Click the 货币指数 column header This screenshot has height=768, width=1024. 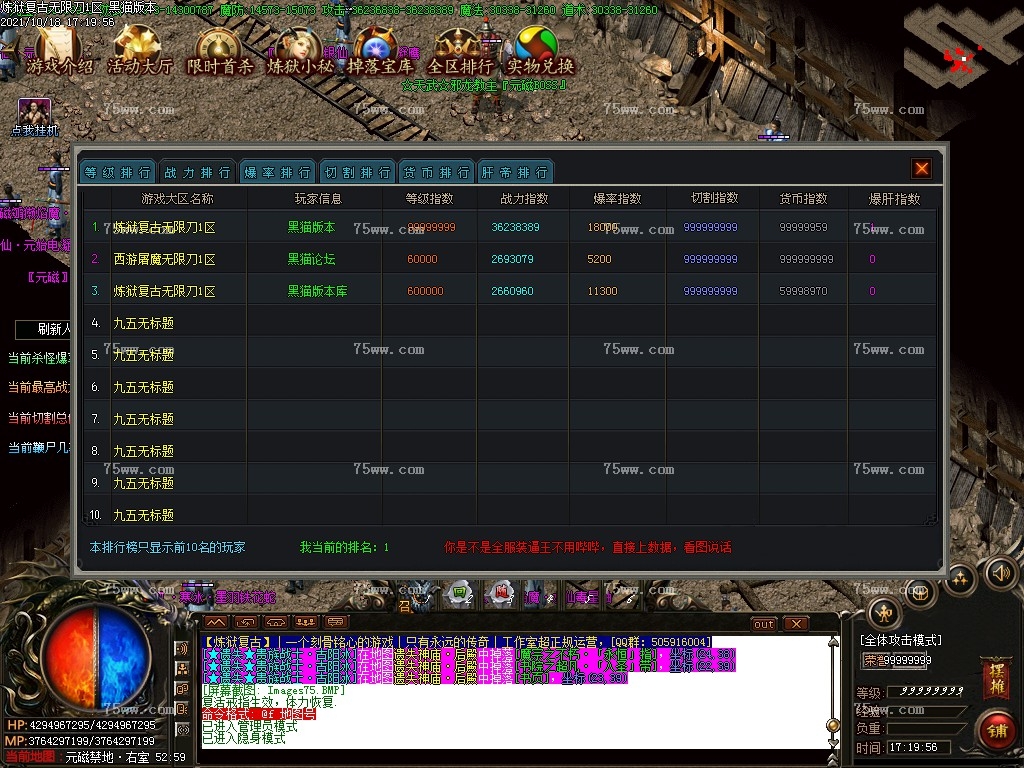(x=803, y=199)
